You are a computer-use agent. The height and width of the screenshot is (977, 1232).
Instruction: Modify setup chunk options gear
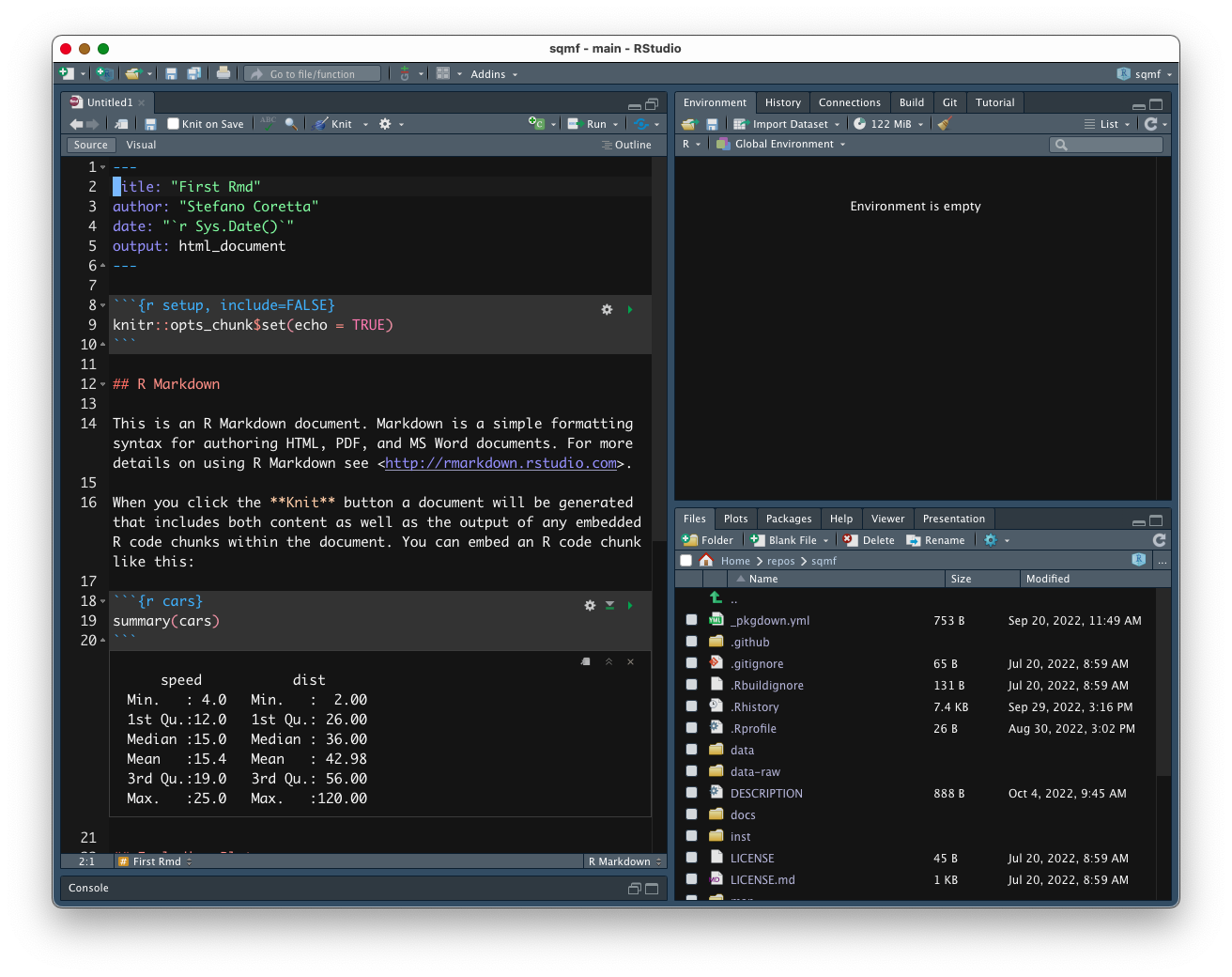point(607,309)
